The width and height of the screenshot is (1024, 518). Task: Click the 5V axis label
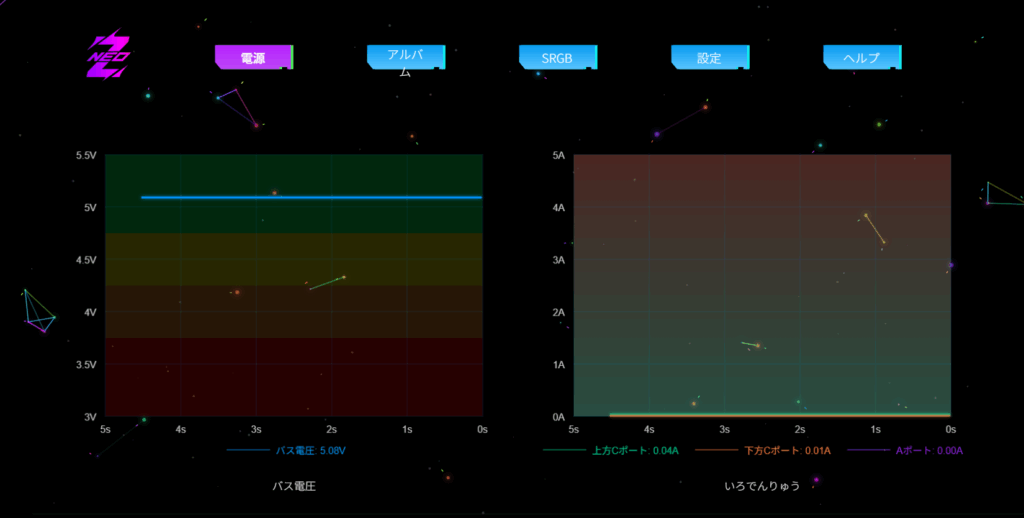pos(90,208)
